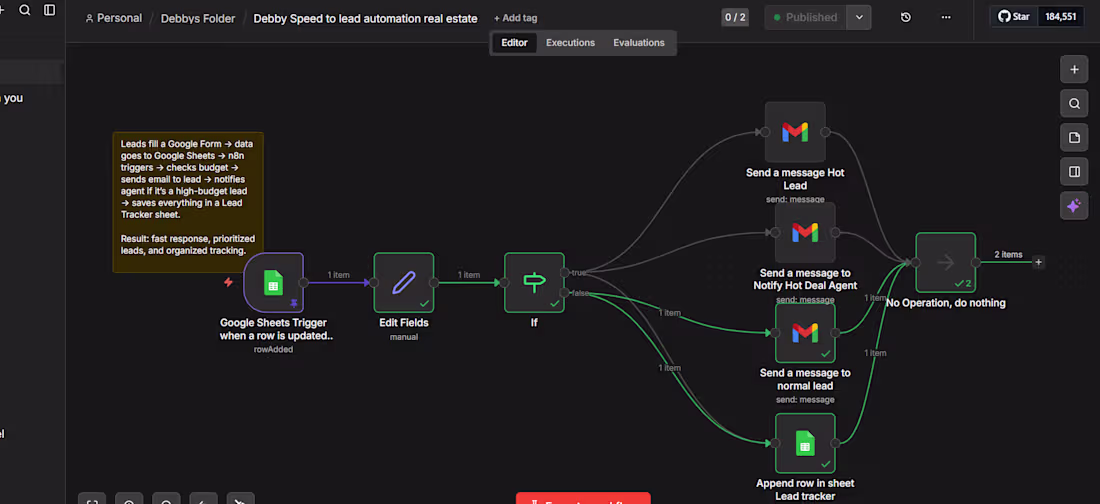Select the yellow sticky note description
The height and width of the screenshot is (504, 1100).
coord(188,202)
